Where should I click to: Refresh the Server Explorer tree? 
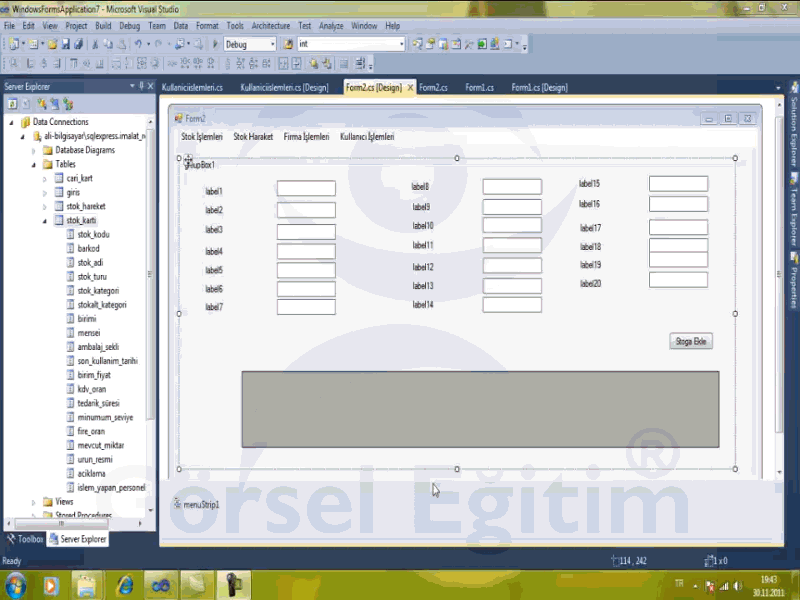pos(12,105)
